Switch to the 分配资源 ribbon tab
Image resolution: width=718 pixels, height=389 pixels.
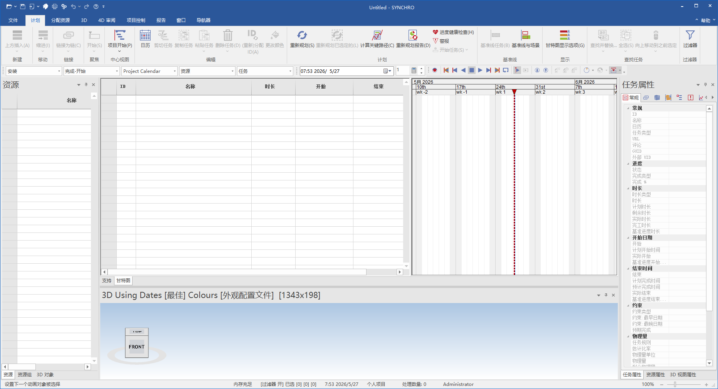tap(60, 20)
